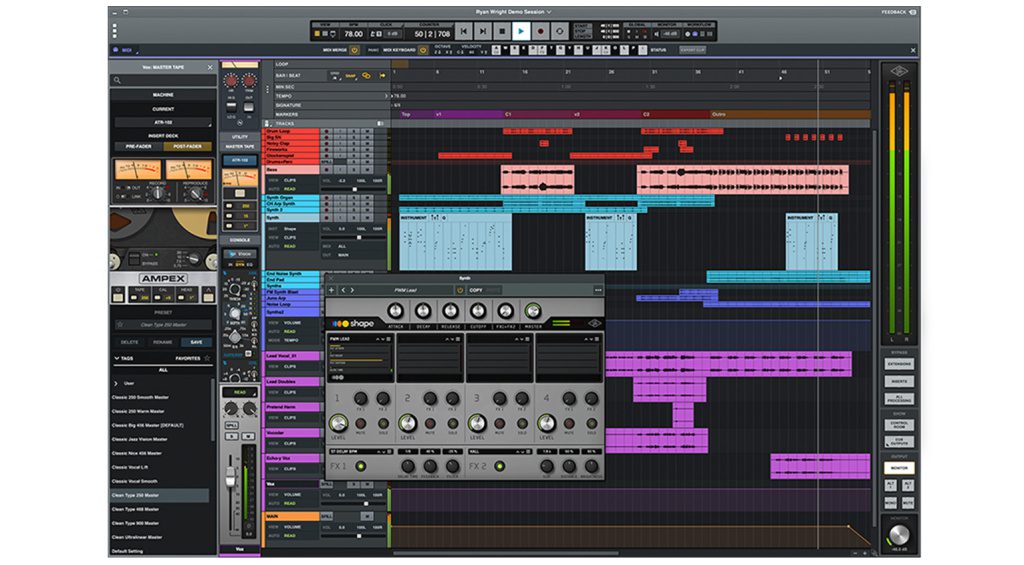Close the Master Tape browser panel

click(209, 67)
